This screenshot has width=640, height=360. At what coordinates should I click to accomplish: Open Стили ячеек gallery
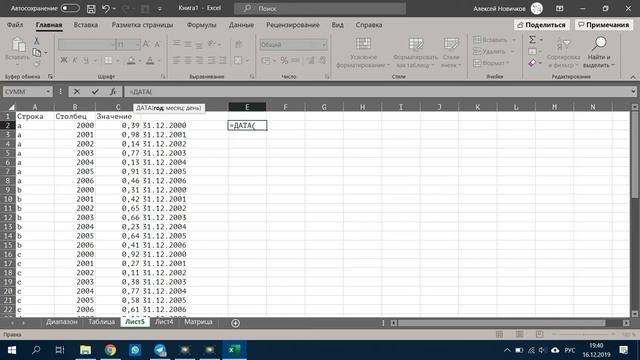click(451, 52)
